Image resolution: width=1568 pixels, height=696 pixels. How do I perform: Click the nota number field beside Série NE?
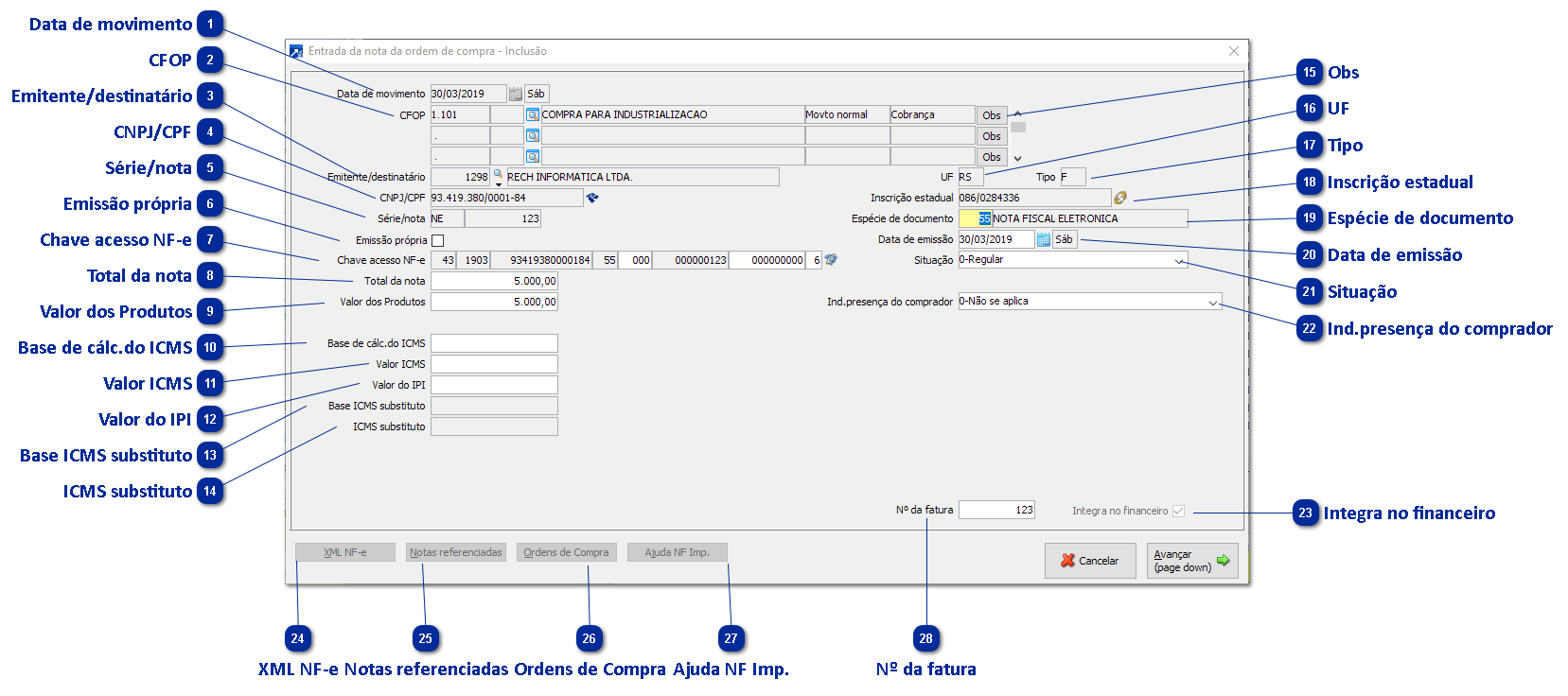click(x=502, y=218)
